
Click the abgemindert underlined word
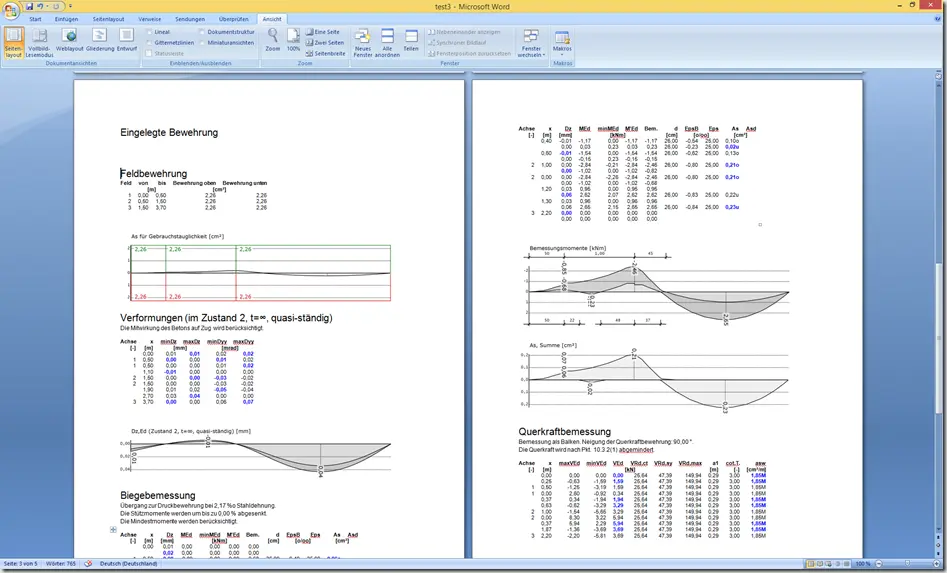point(636,450)
